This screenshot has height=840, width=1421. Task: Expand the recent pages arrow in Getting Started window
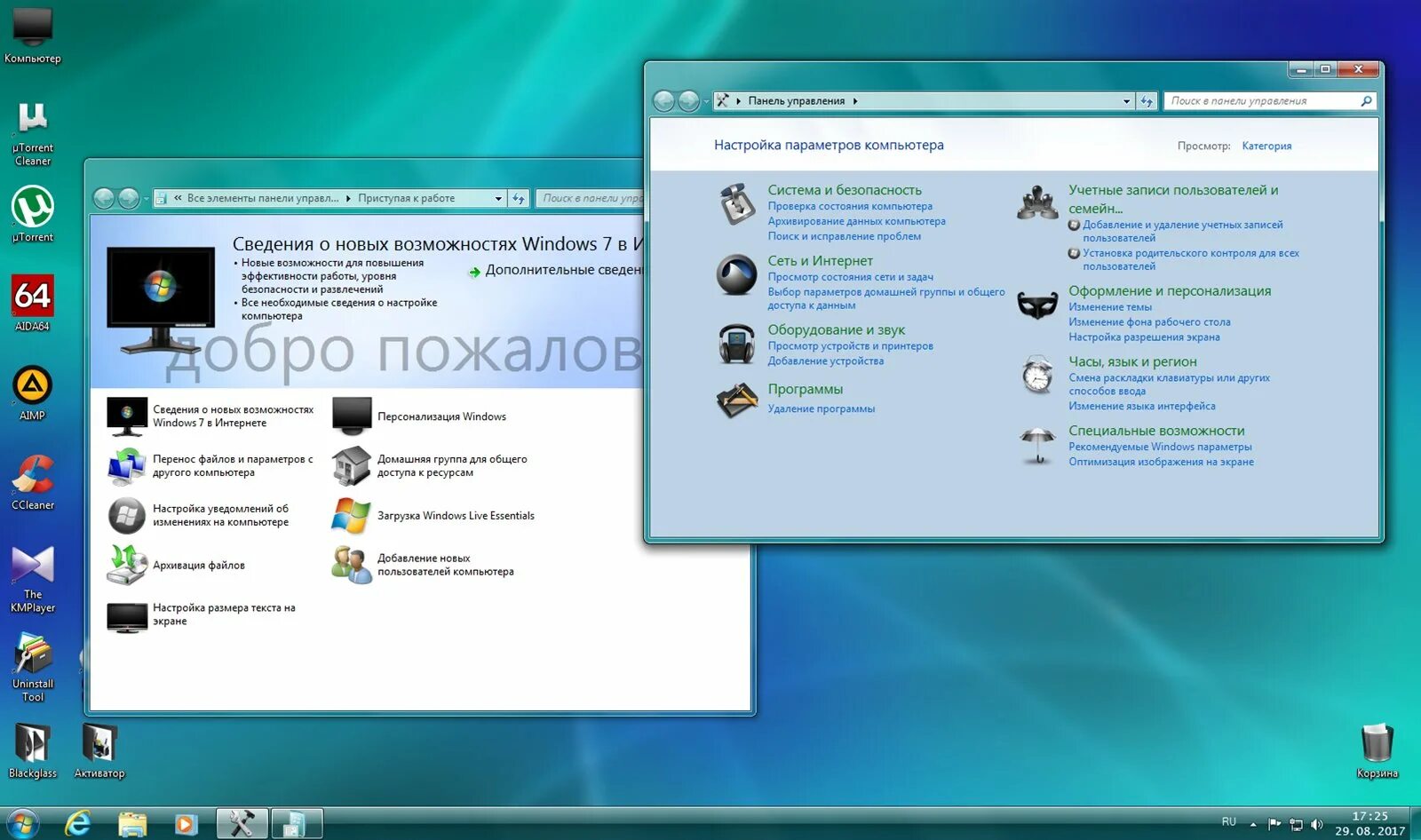click(x=146, y=199)
